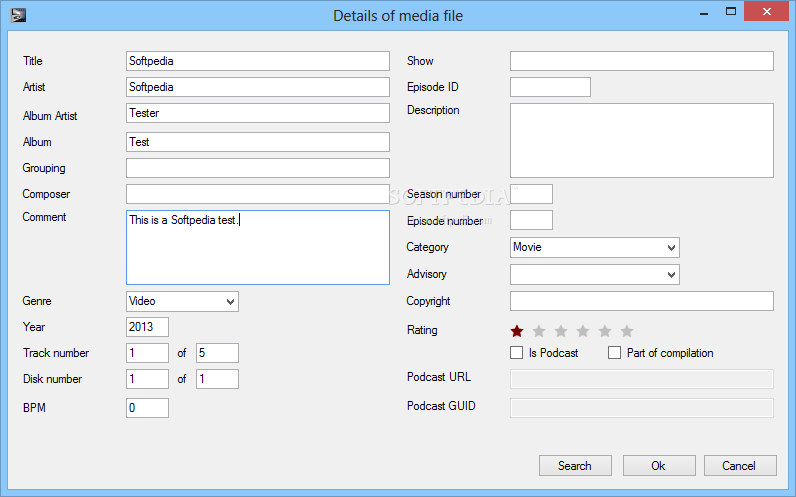This screenshot has height=497, width=796.
Task: Click the Episode number field
Action: [531, 220]
